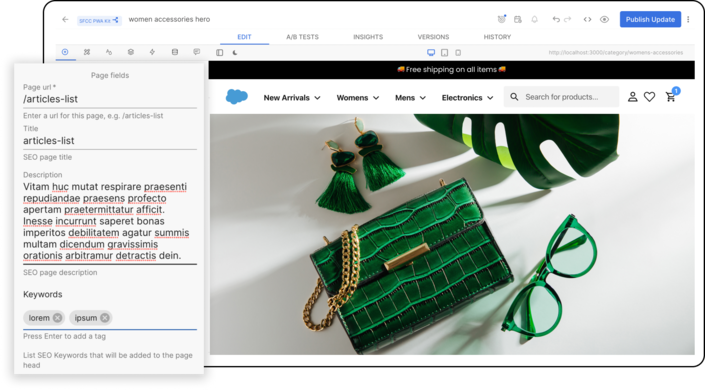Viewport: 705px width, 390px height.
Task: Switch to the INSIGHTS tab
Action: click(368, 37)
